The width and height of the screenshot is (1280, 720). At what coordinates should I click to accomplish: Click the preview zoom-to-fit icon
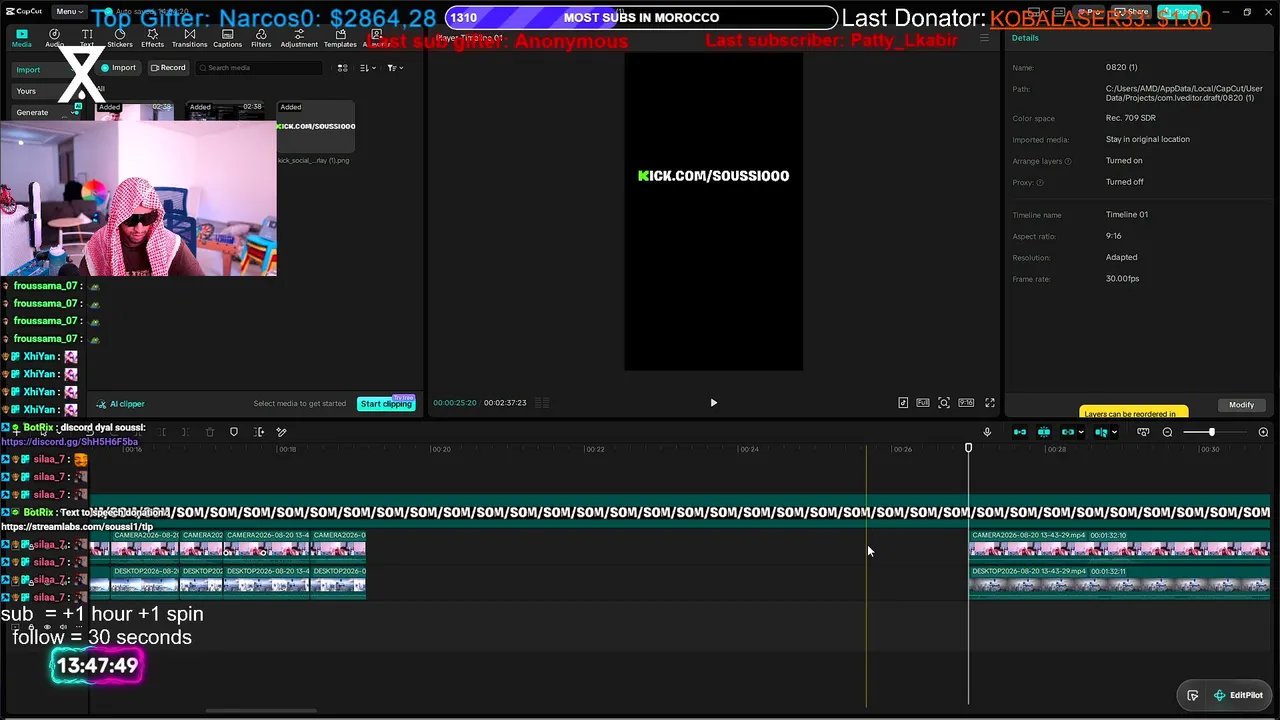point(944,403)
